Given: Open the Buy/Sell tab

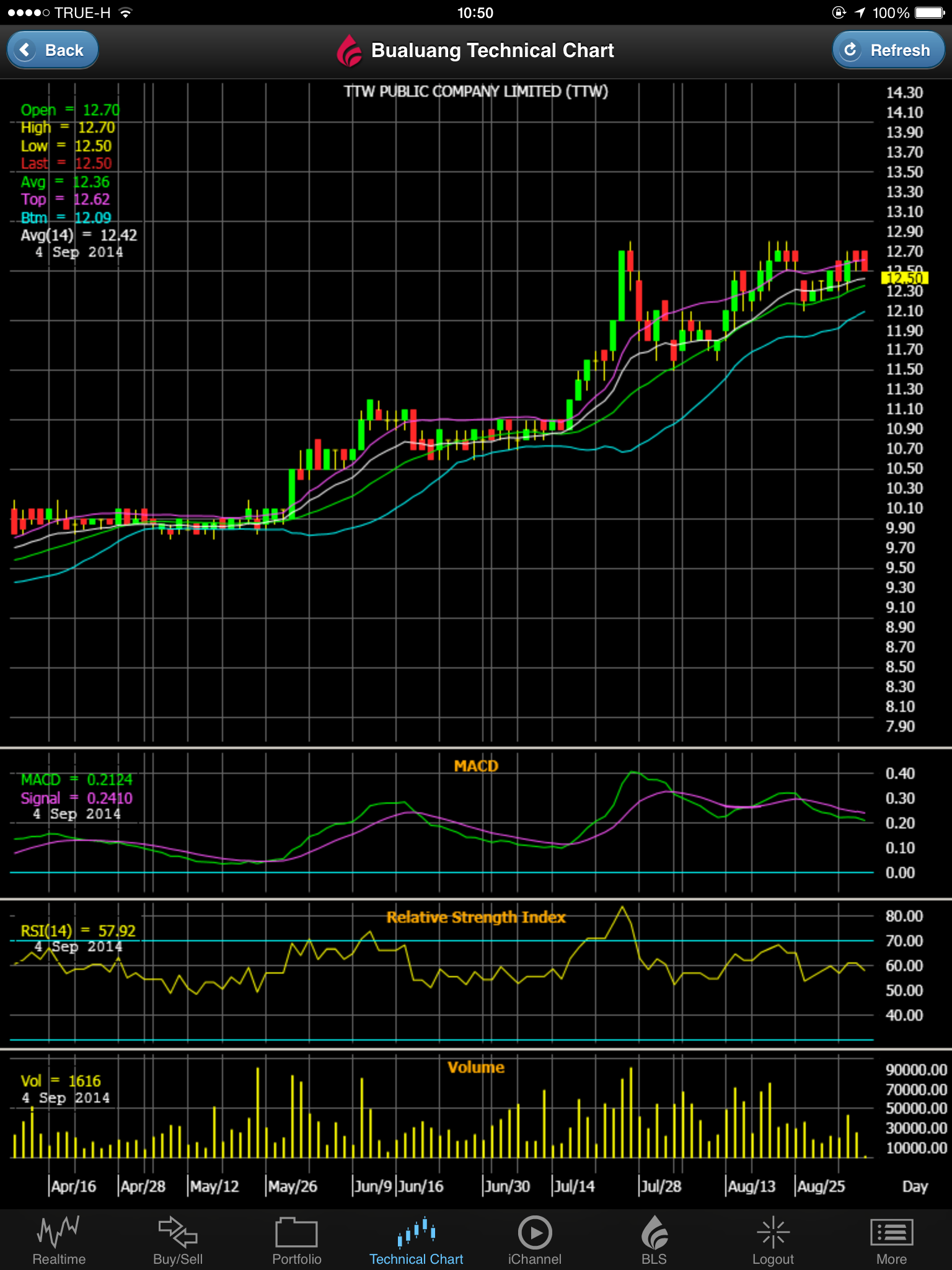Looking at the screenshot, I should coord(178,1240).
